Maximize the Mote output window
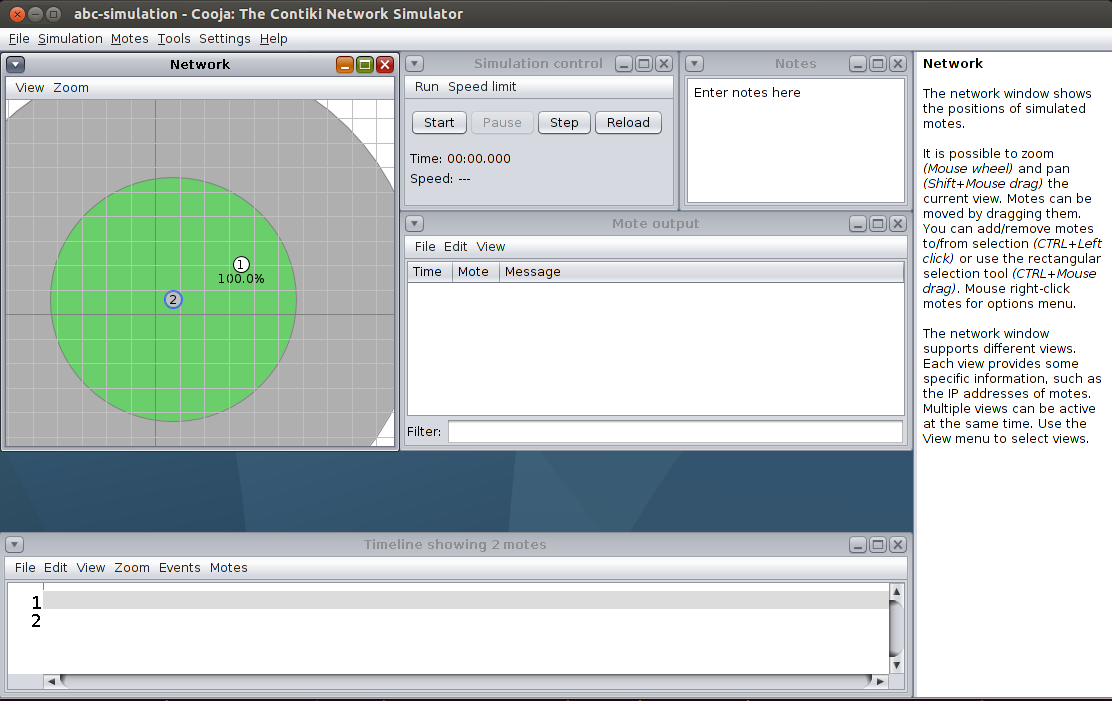 (878, 224)
